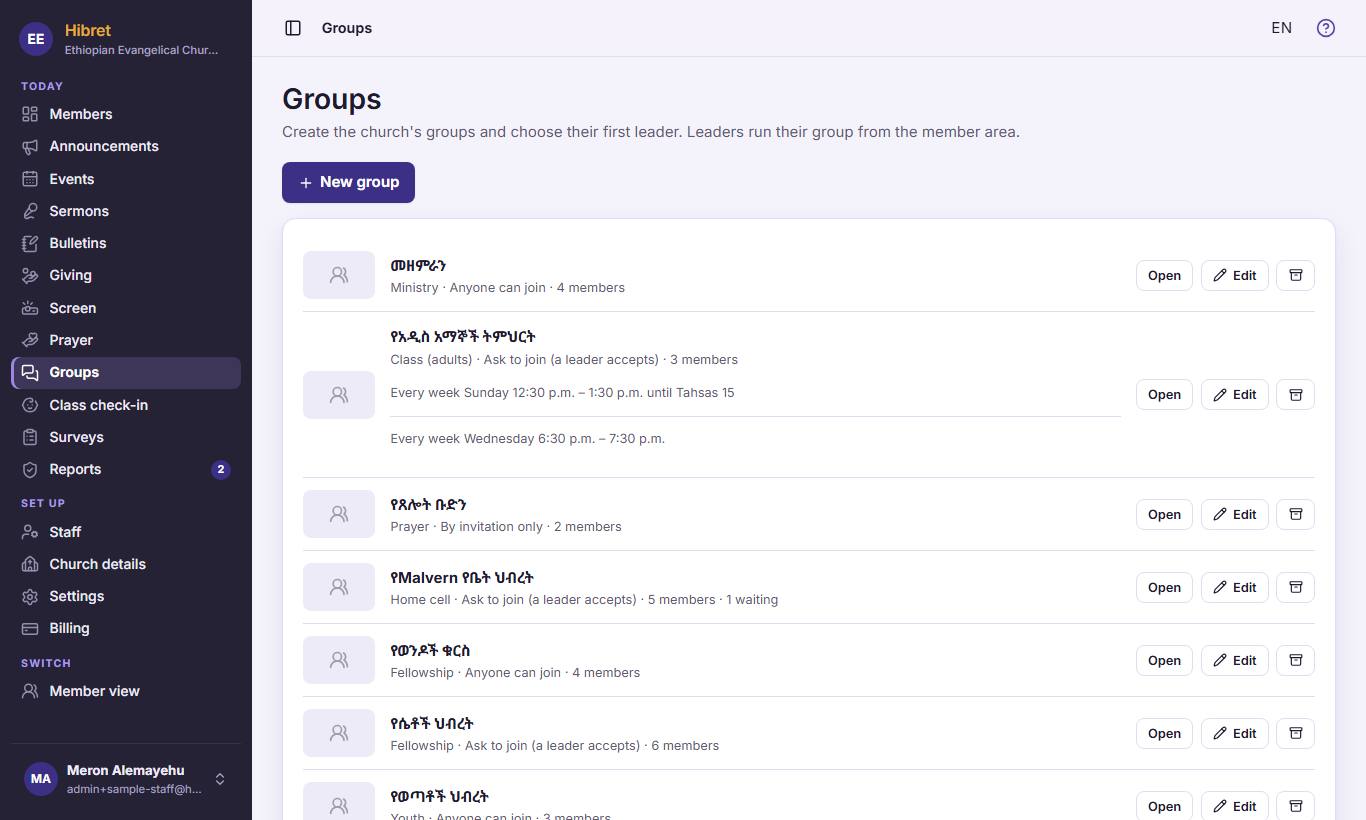Edit the የሴቶች ህብረት group
This screenshot has height=820, width=1366.
(x=1235, y=733)
